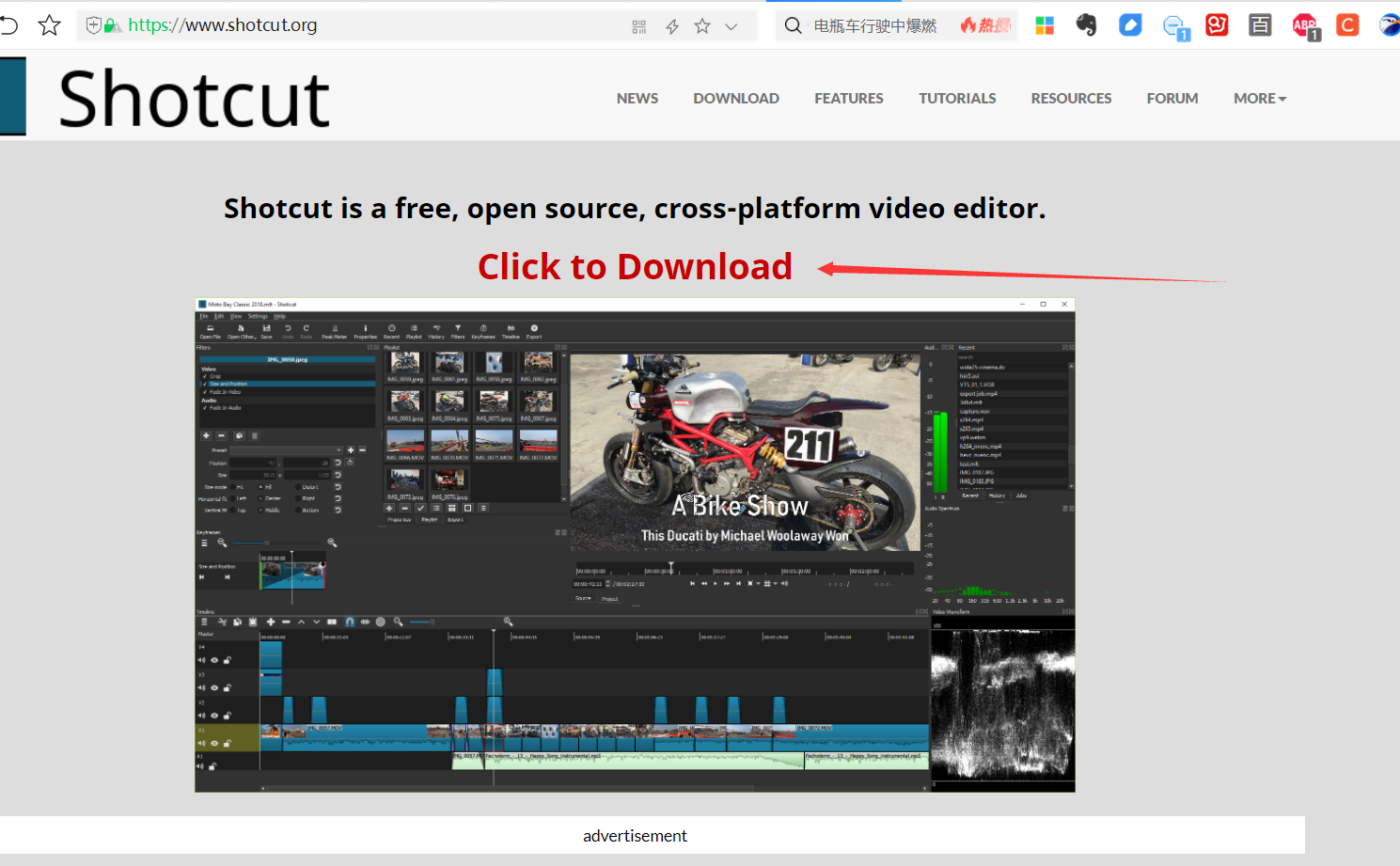This screenshot has height=866, width=1400.
Task: Show the QR code for this page
Action: pyautogui.click(x=639, y=26)
